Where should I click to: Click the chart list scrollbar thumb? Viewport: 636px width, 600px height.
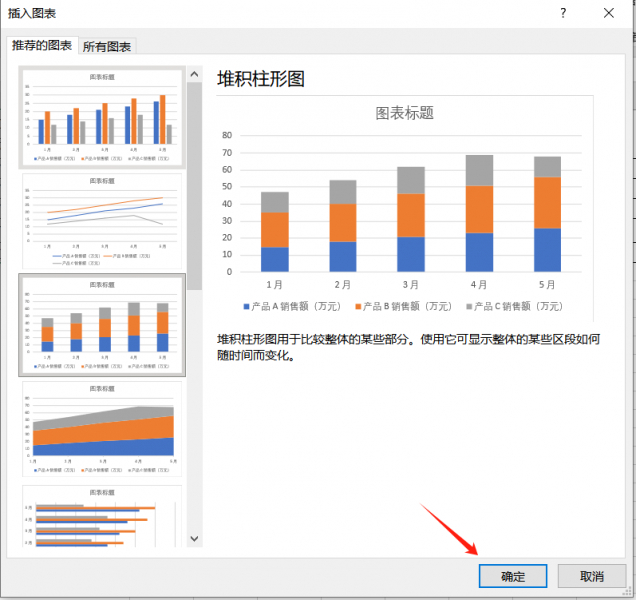[194, 186]
